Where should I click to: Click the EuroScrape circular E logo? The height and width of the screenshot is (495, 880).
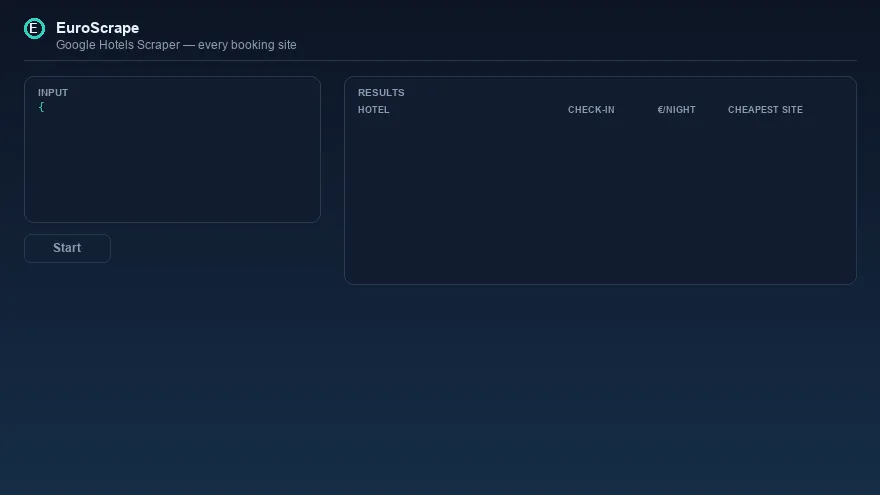[34, 29]
